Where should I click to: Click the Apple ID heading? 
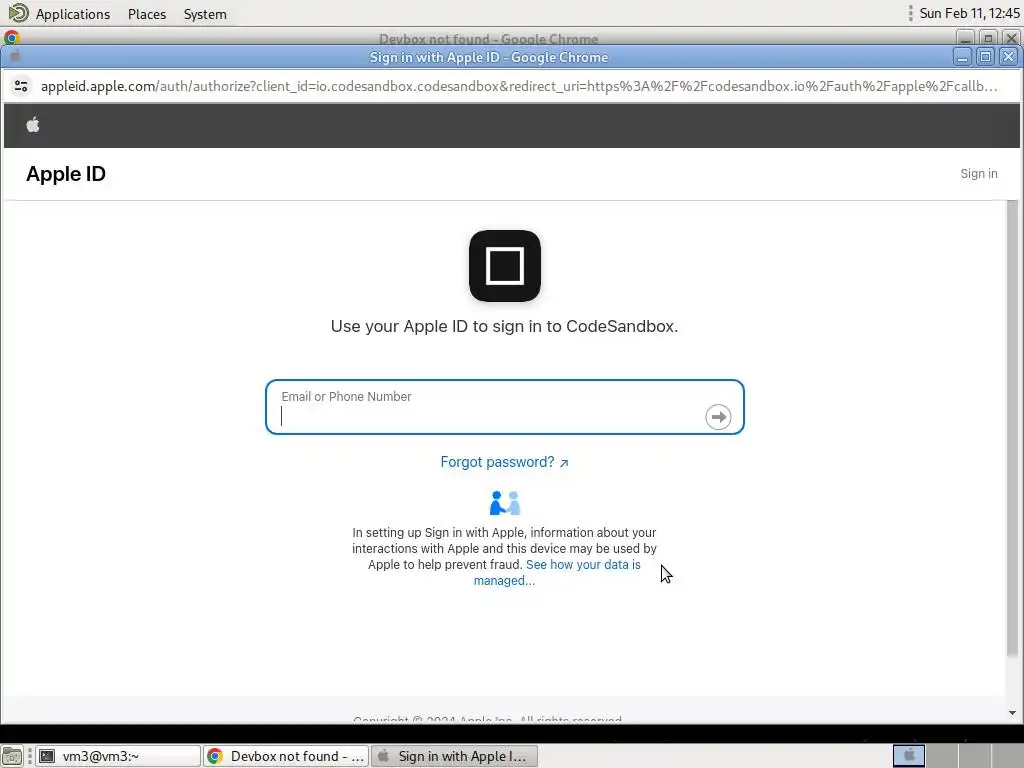tap(66, 174)
